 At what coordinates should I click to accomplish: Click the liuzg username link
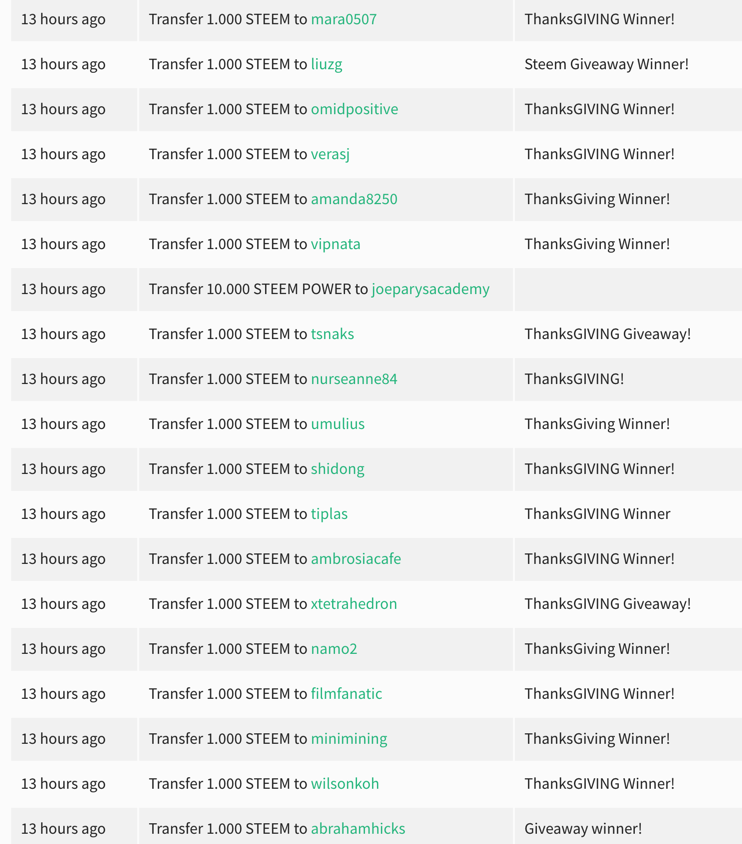pyautogui.click(x=326, y=64)
